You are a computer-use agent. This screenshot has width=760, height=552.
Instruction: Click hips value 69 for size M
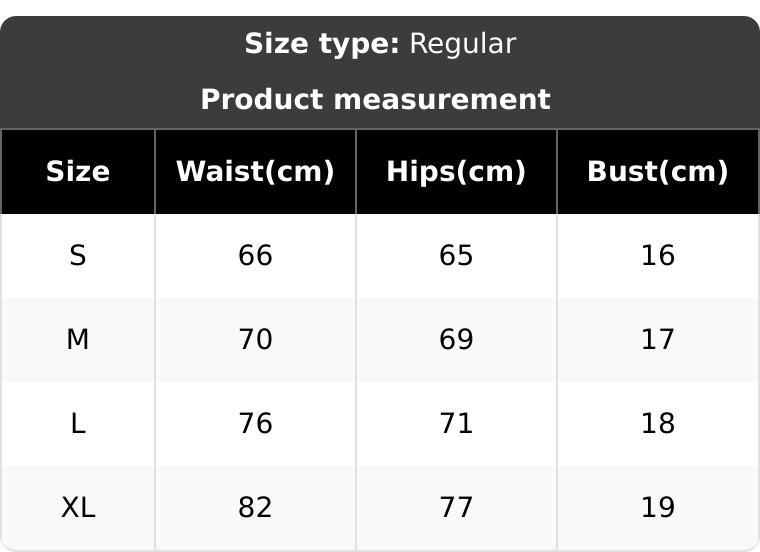click(456, 340)
